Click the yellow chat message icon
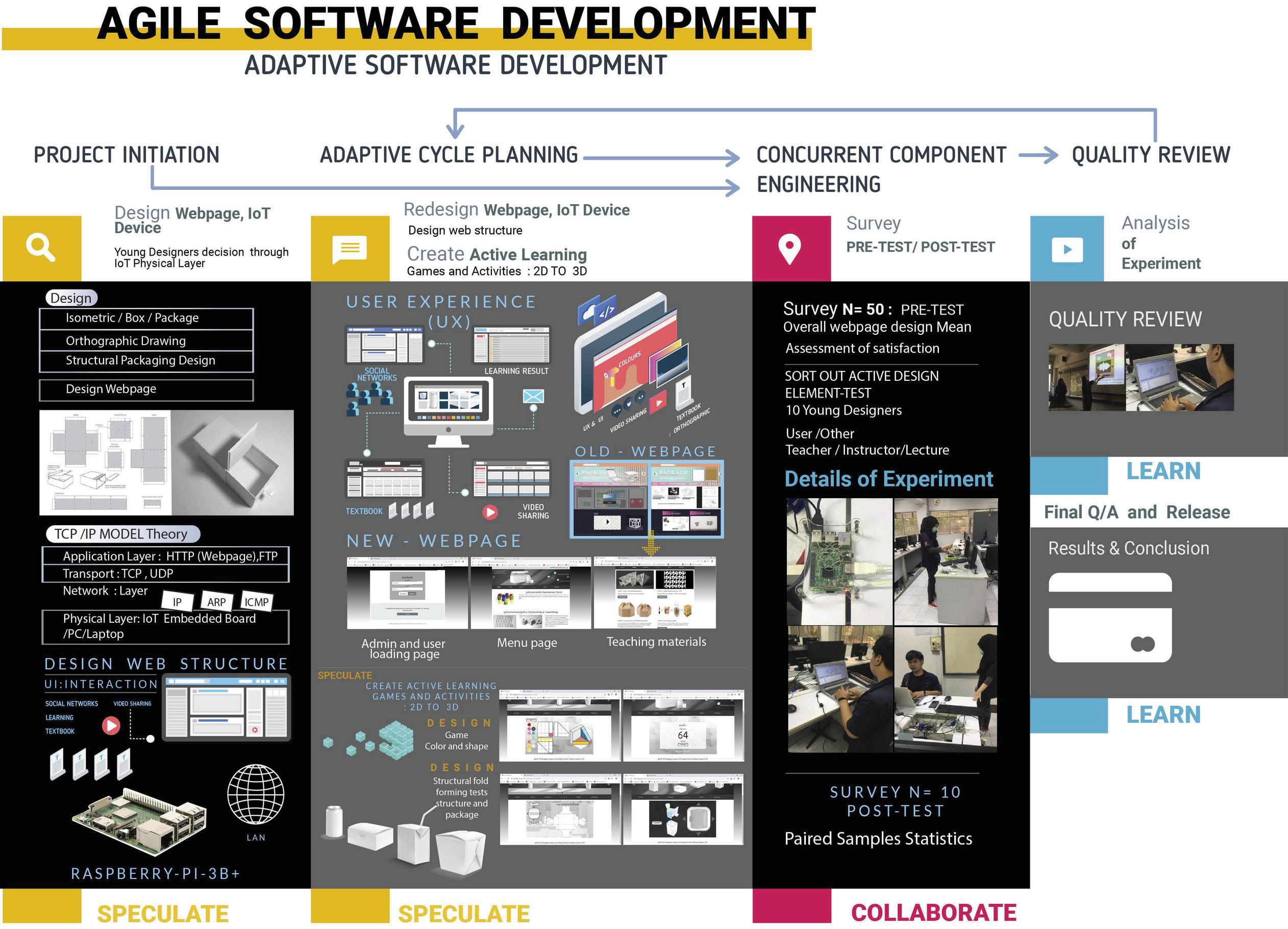 tap(349, 249)
